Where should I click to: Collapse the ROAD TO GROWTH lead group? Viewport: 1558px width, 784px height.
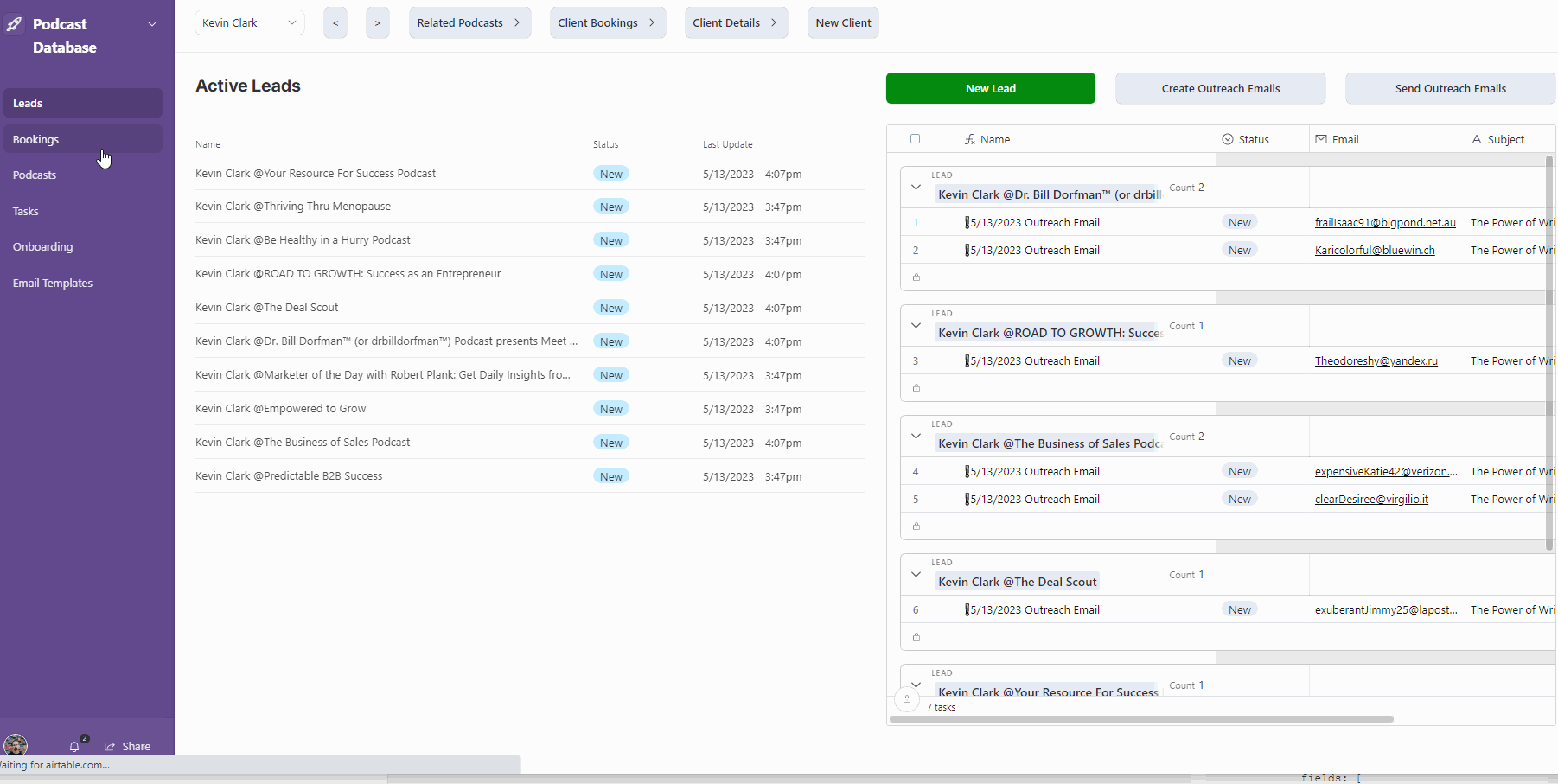916,326
